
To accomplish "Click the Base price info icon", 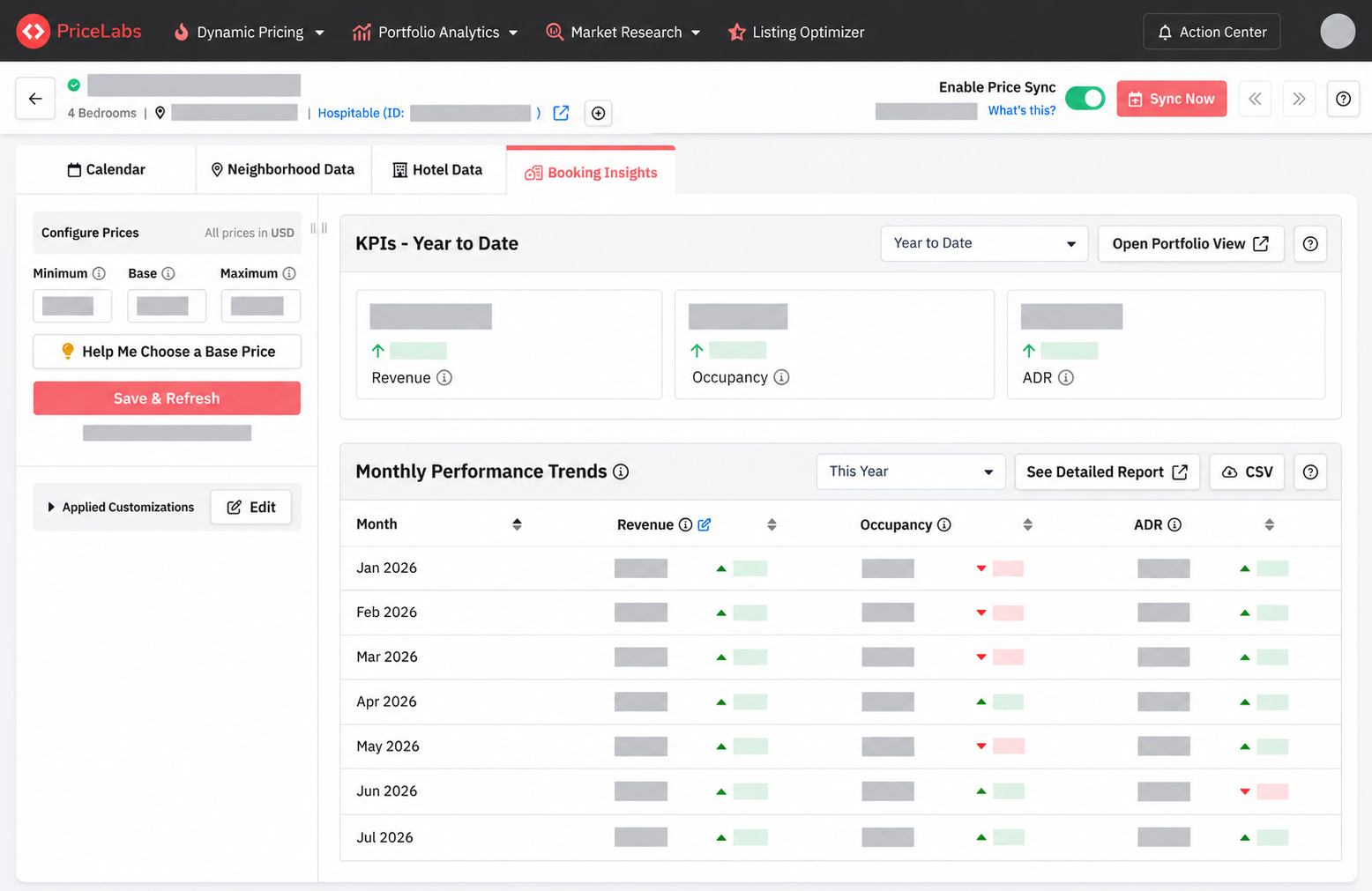I will 168,273.
